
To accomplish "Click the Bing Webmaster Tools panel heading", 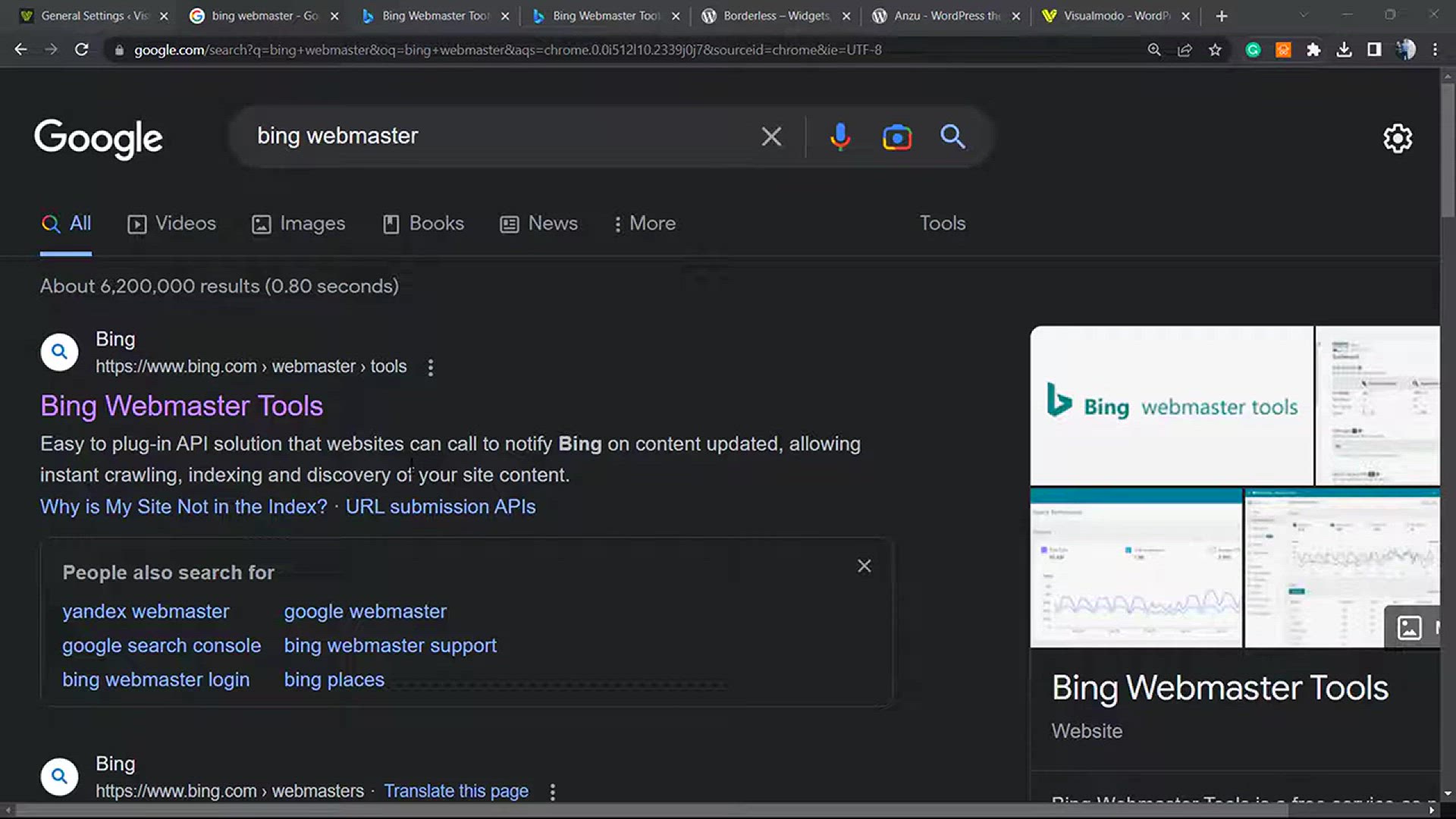I will pos(1219,689).
